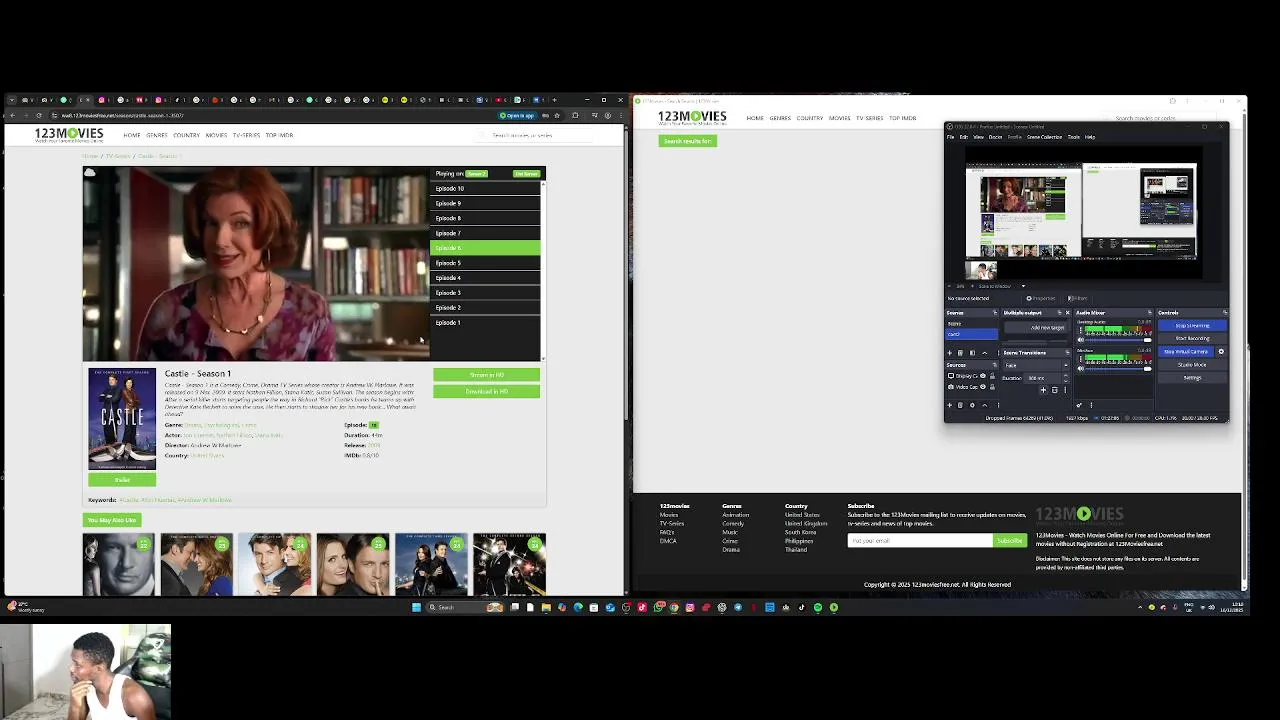This screenshot has height=720, width=1280.
Task: Mute Mic/Aux speaker icon in mixer
Action: (x=1080, y=369)
